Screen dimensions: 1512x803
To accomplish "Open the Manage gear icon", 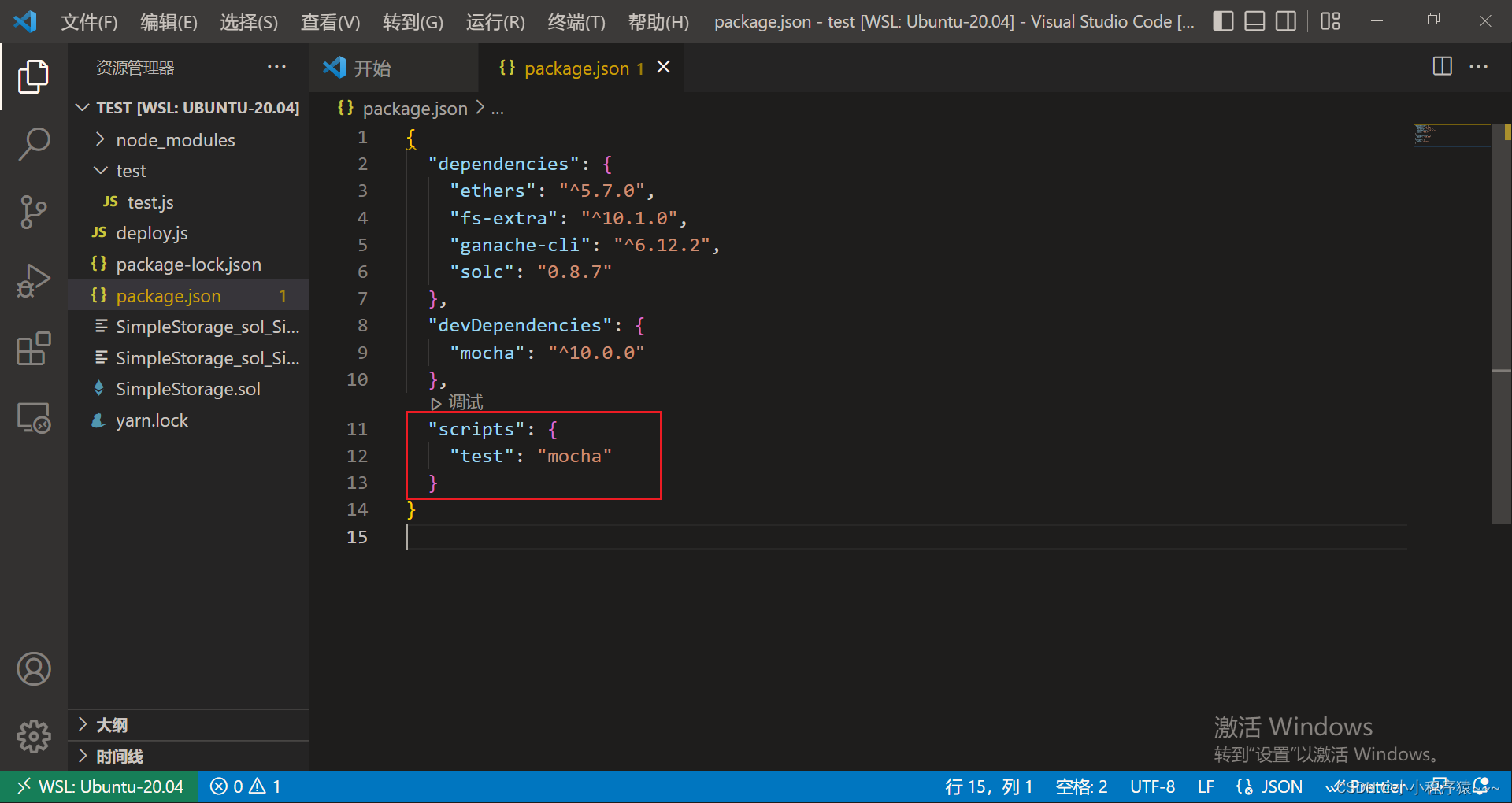I will (x=33, y=737).
